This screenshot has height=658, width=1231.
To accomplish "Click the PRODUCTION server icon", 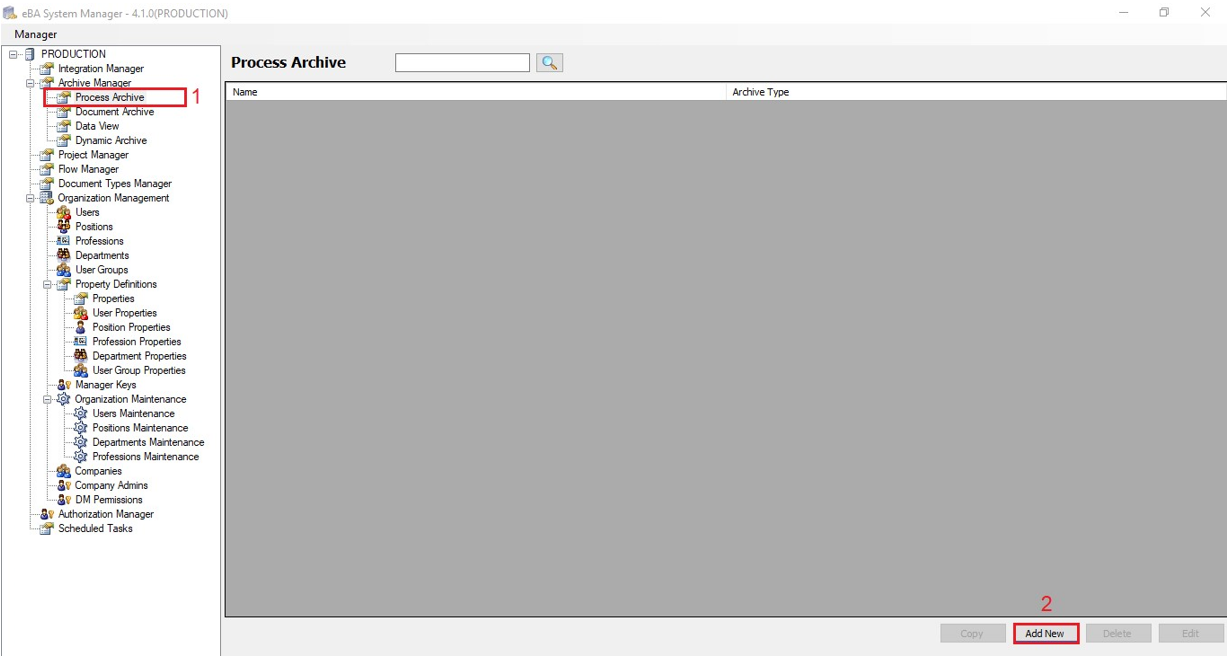I will coord(29,54).
